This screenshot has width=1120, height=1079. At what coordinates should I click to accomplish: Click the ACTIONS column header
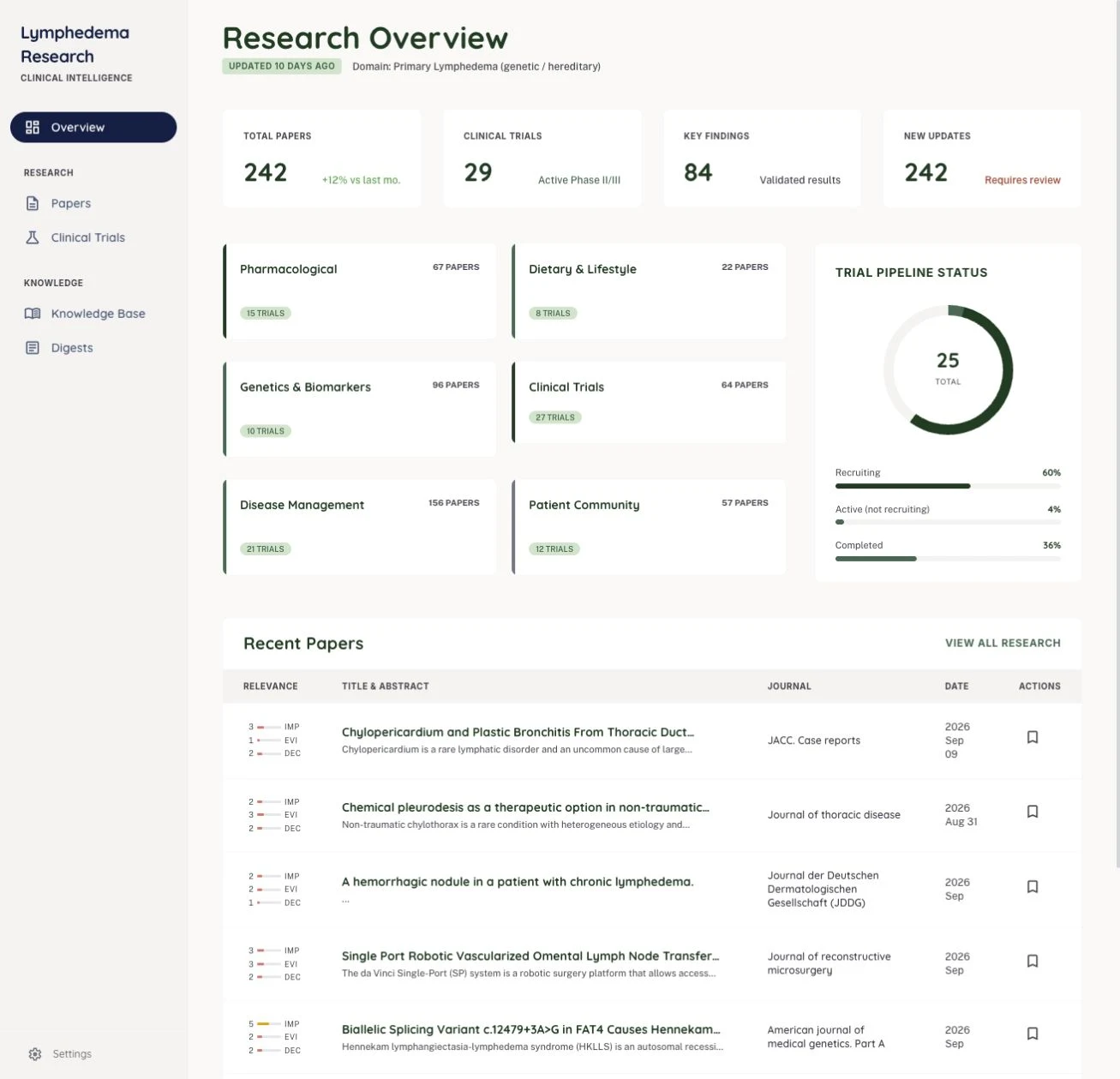point(1039,686)
